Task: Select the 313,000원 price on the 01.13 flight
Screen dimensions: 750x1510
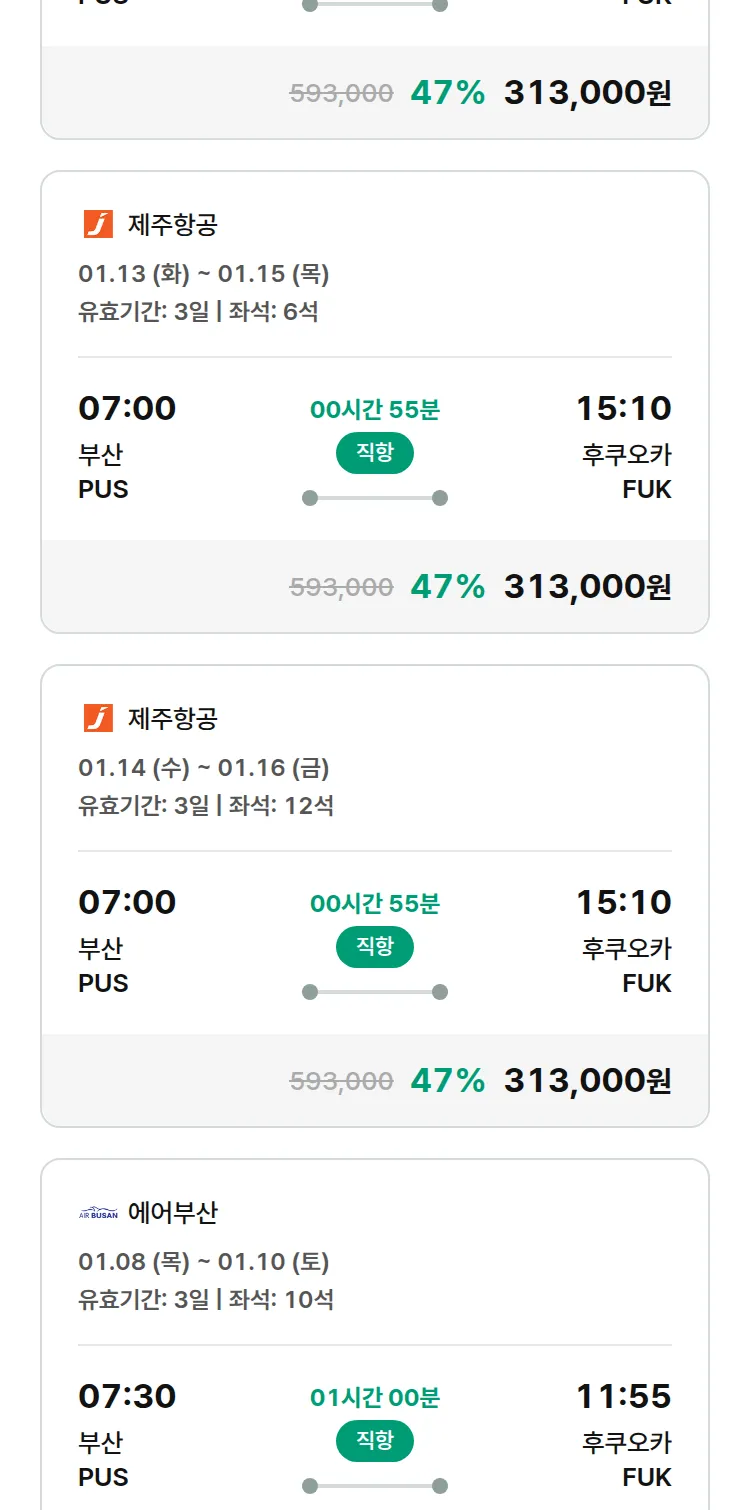Action: 587,586
